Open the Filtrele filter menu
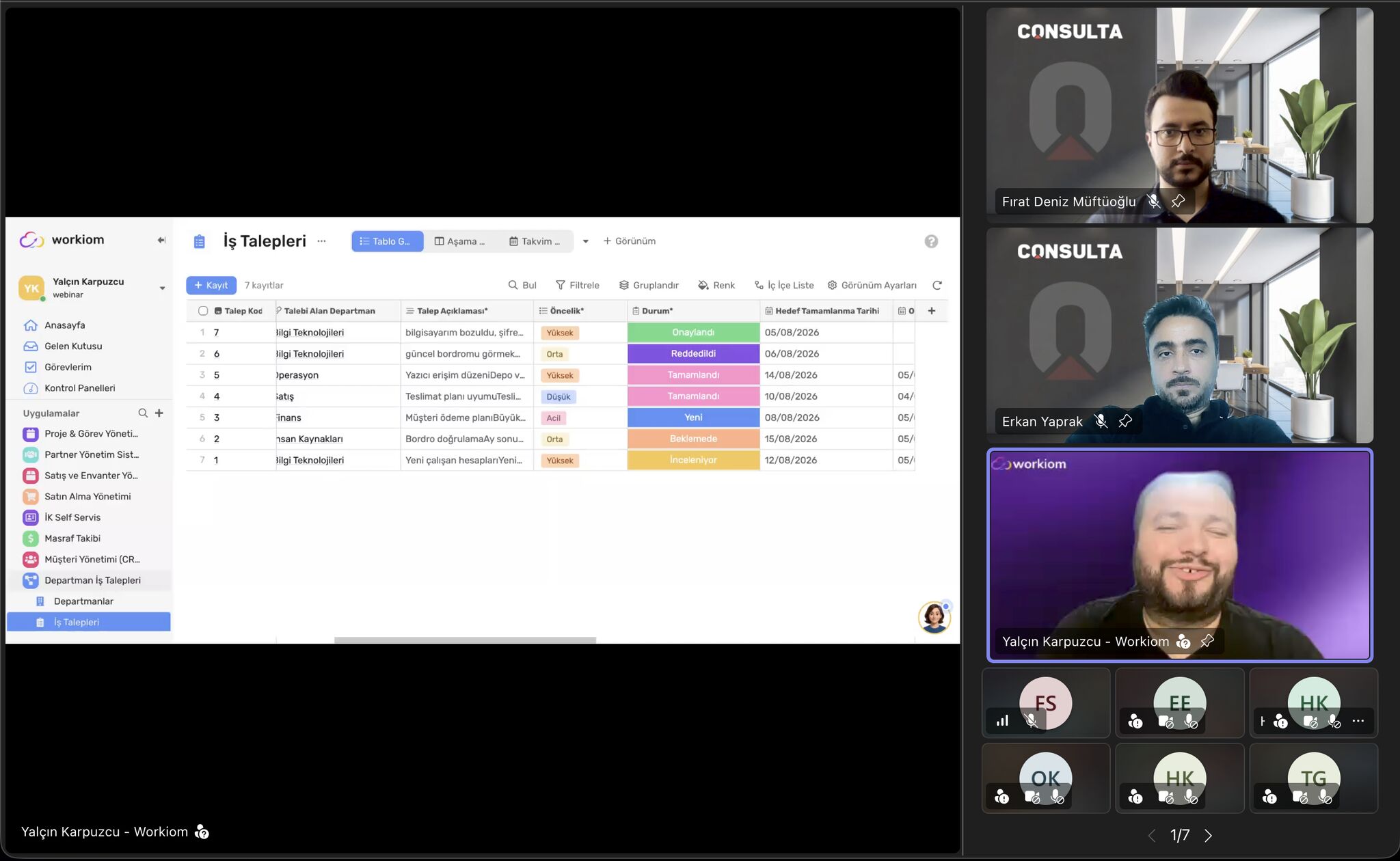Viewport: 1400px width, 861px height. (x=577, y=285)
